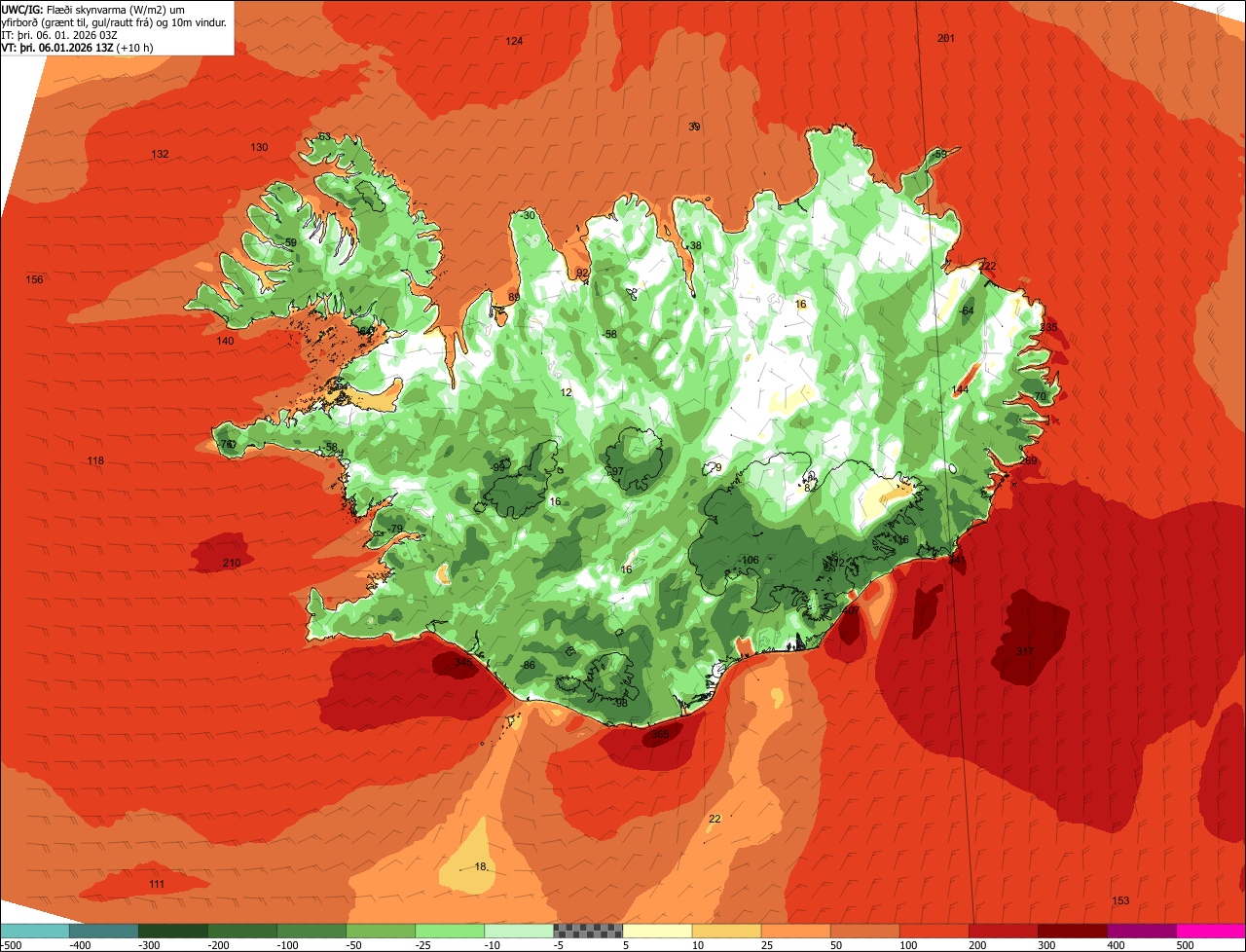Select the medium green -50 to -25 swatch

click(382, 931)
